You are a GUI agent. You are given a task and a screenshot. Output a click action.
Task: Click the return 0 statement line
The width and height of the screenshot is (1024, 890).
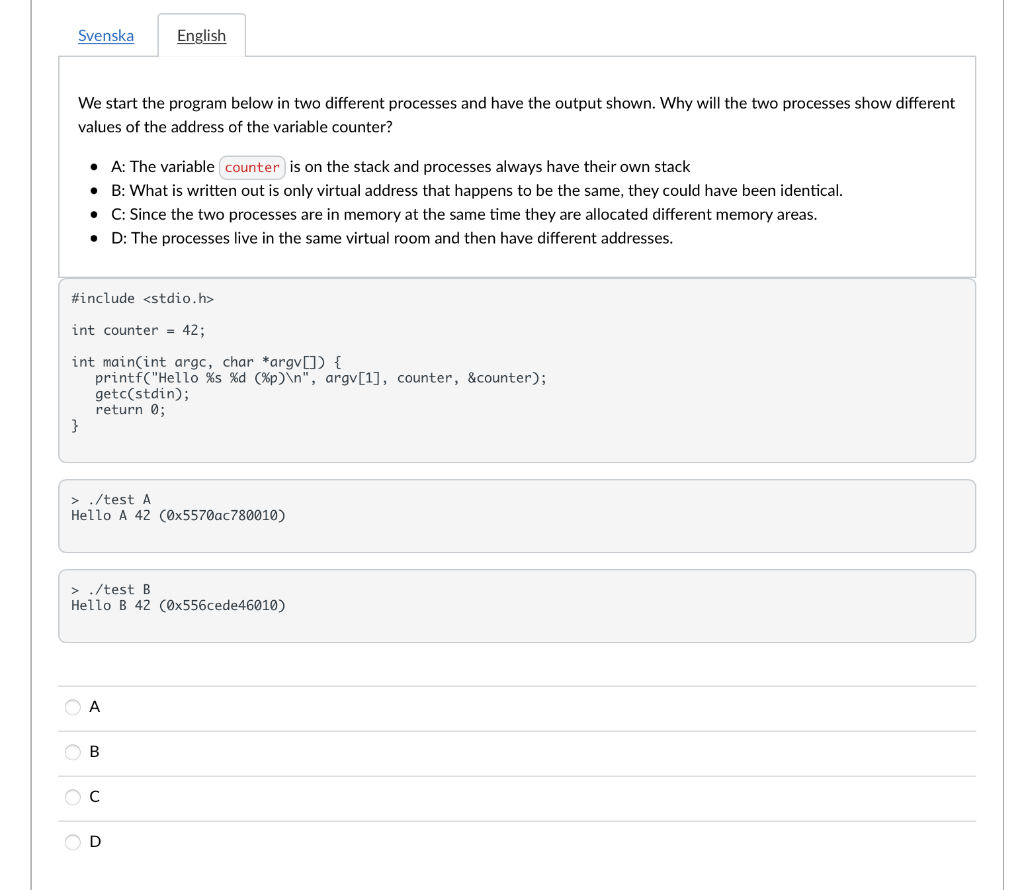[x=130, y=410]
